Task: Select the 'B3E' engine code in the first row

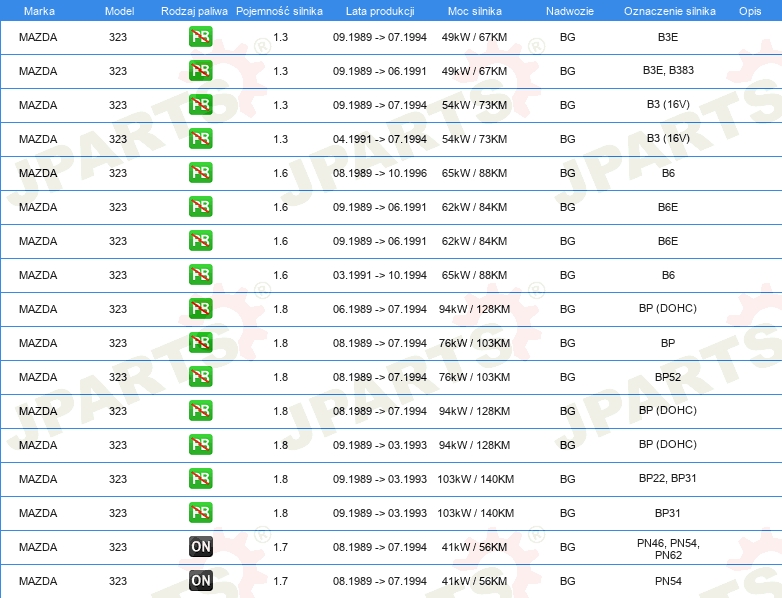Action: (x=668, y=37)
